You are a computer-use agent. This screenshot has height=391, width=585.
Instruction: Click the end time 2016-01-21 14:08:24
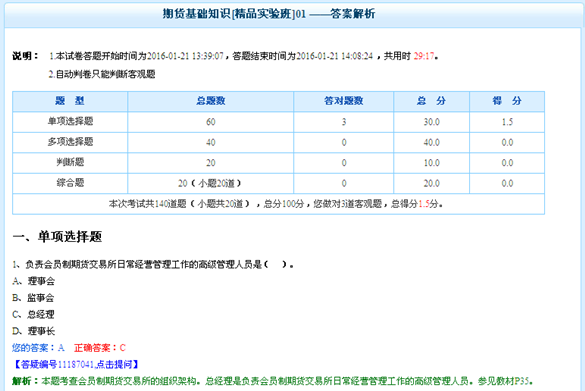pyautogui.click(x=335, y=56)
